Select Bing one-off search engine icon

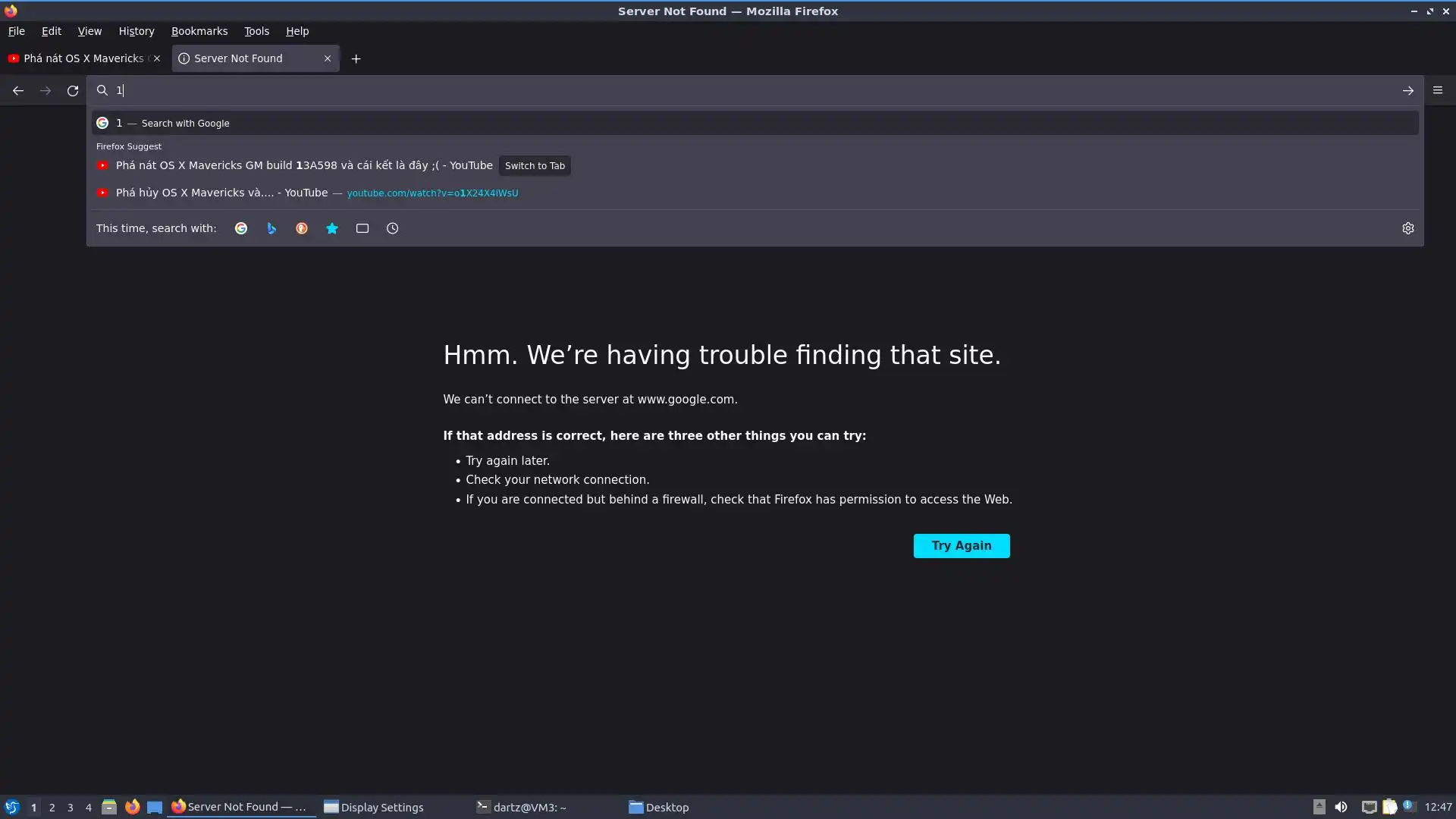click(x=271, y=228)
